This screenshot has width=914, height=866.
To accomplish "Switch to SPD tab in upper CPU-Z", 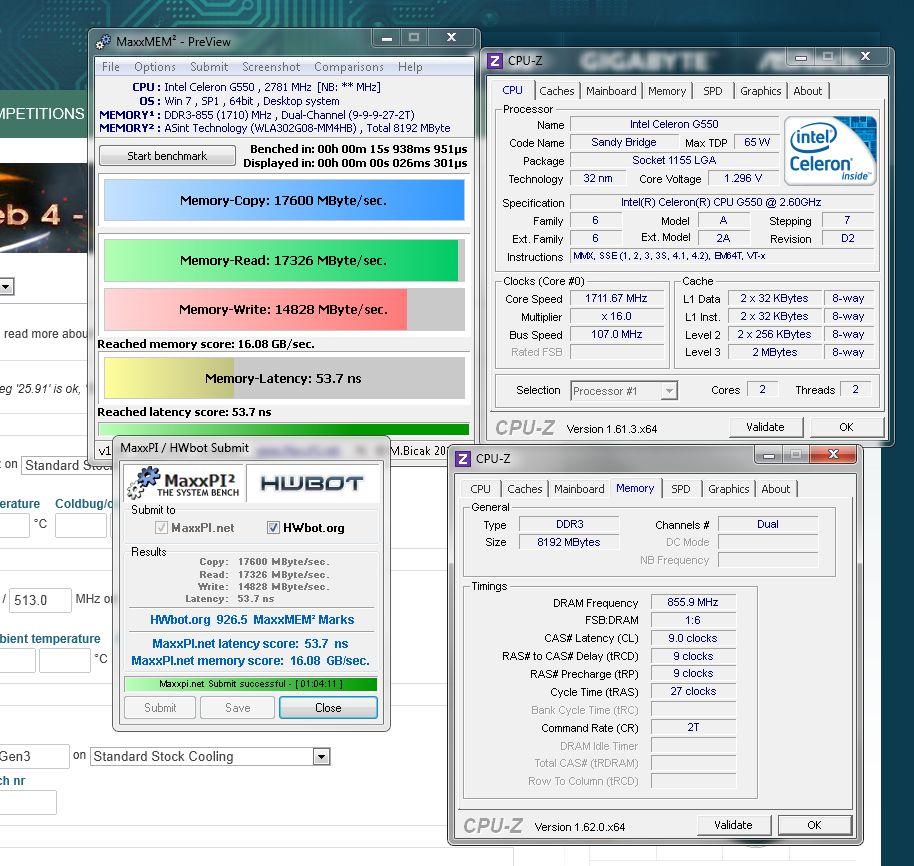I will [712, 91].
